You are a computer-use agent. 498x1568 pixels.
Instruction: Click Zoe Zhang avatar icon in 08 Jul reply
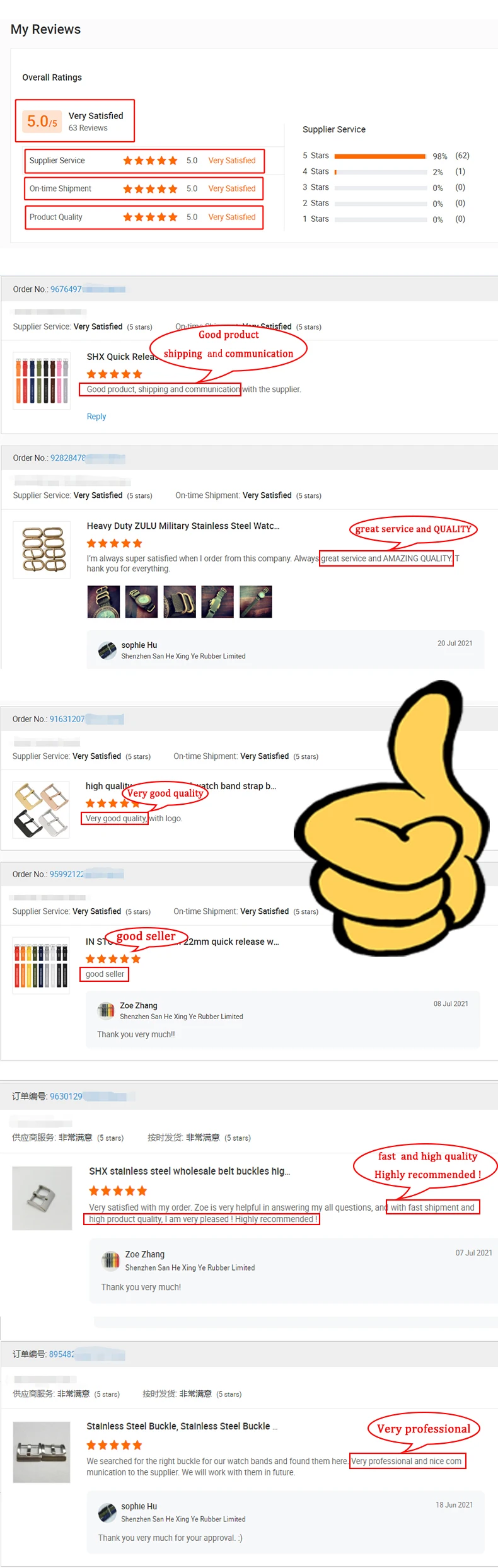click(x=106, y=1010)
